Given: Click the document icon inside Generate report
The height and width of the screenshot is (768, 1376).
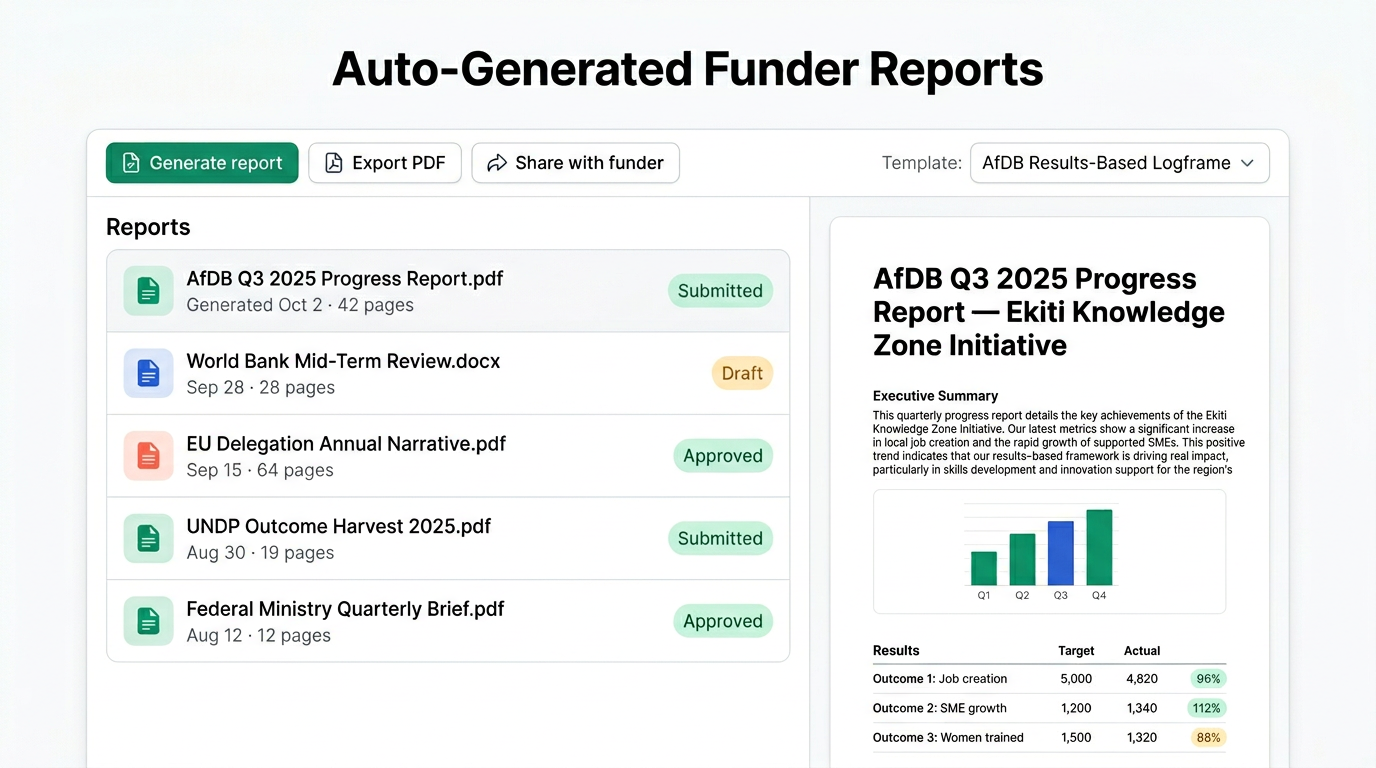Looking at the screenshot, I should [131, 163].
